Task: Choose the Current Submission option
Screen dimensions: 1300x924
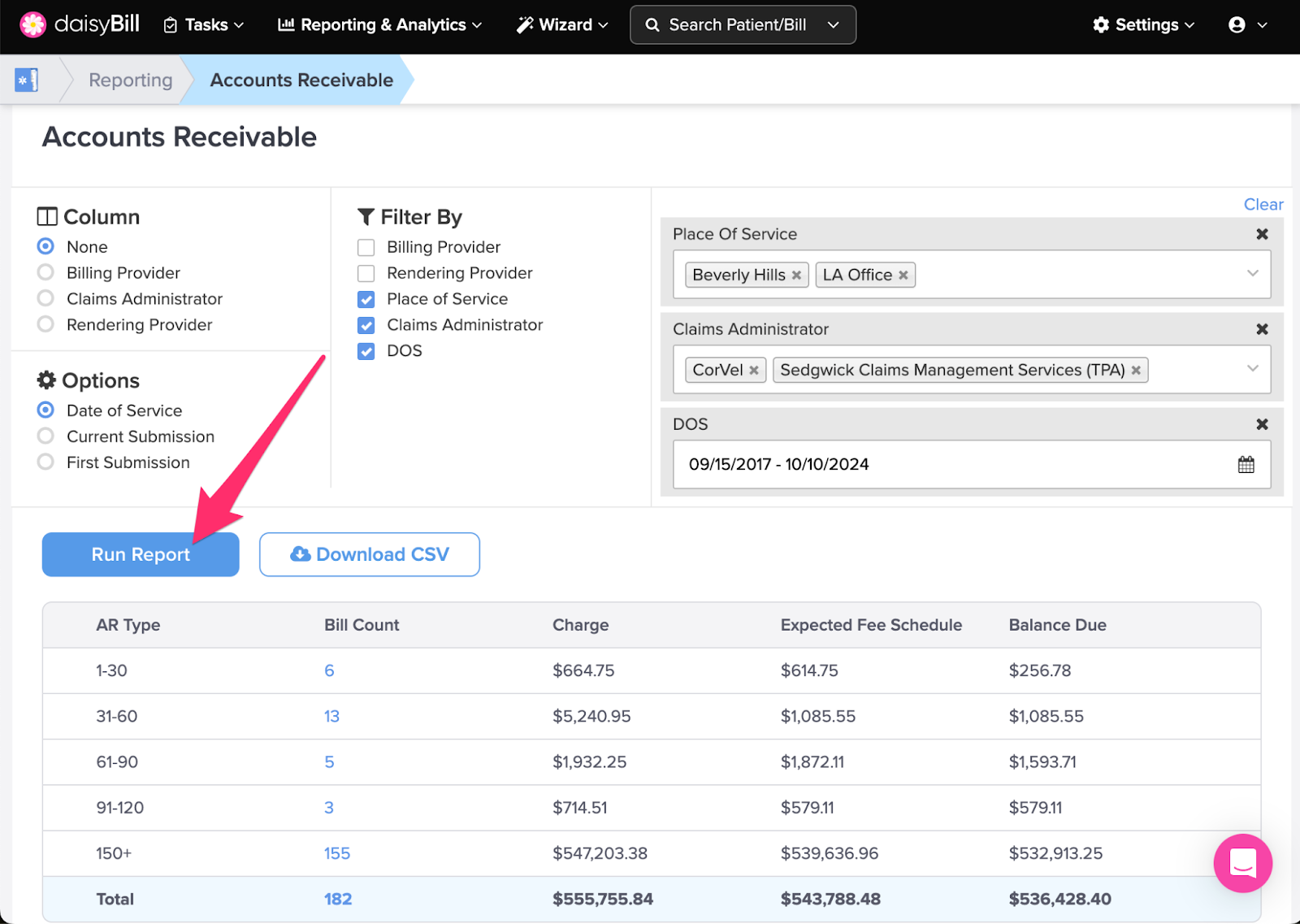Action: (x=45, y=436)
